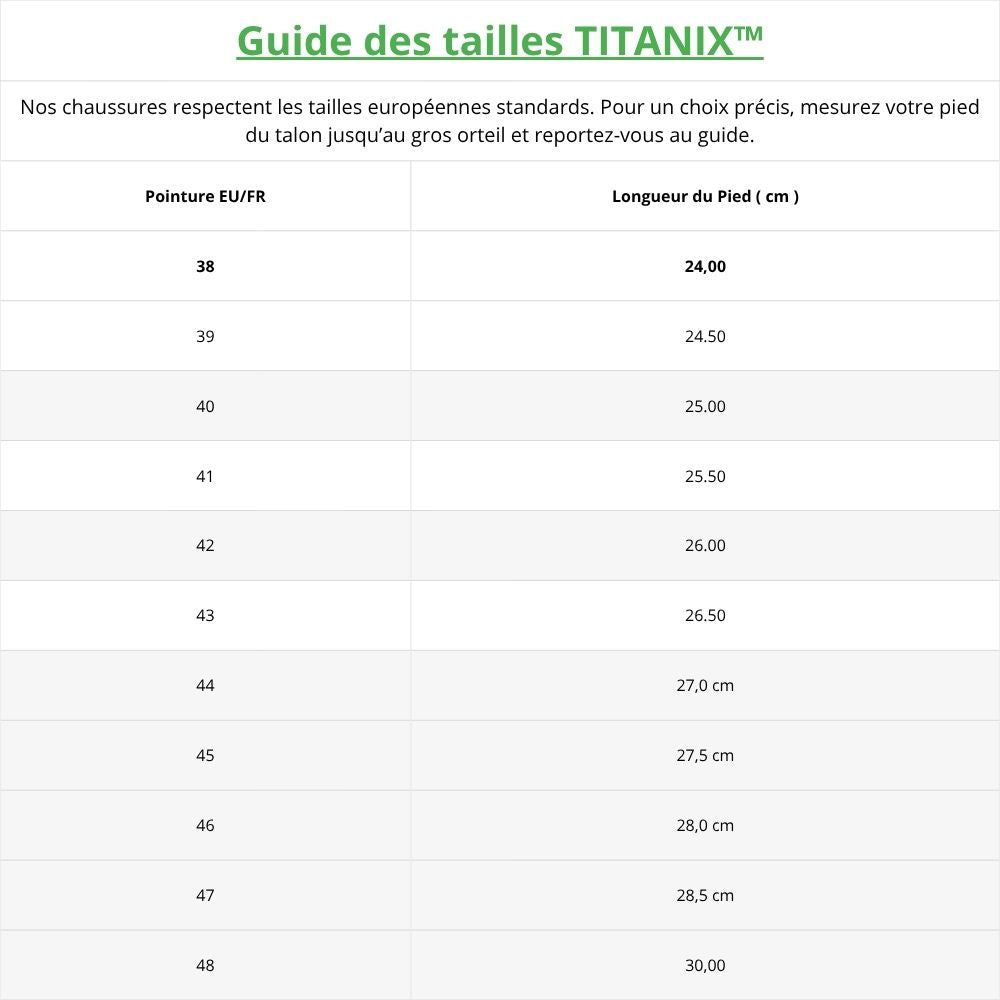Image resolution: width=1000 pixels, height=1000 pixels.
Task: Select the size 39 cell
Action: tap(205, 336)
